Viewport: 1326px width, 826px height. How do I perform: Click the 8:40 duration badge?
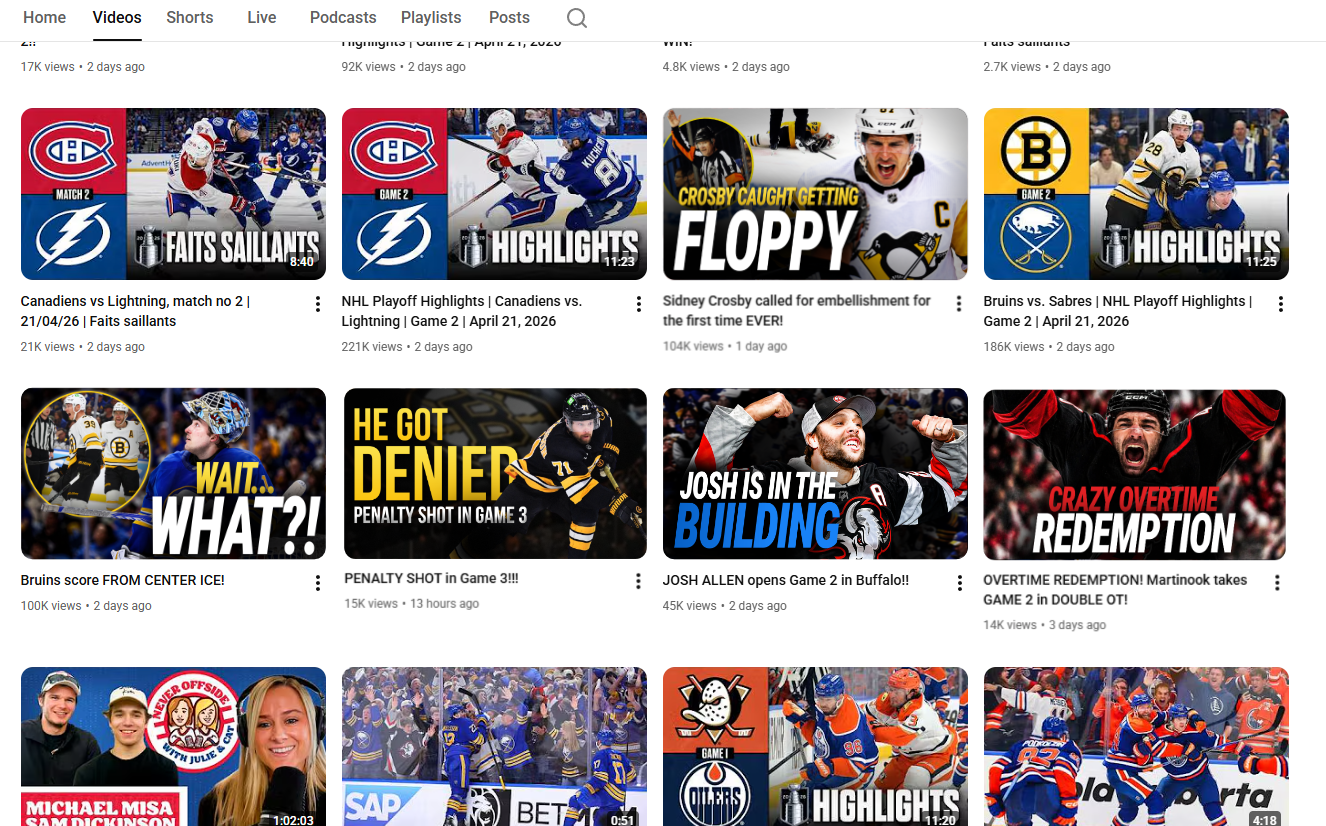click(302, 263)
